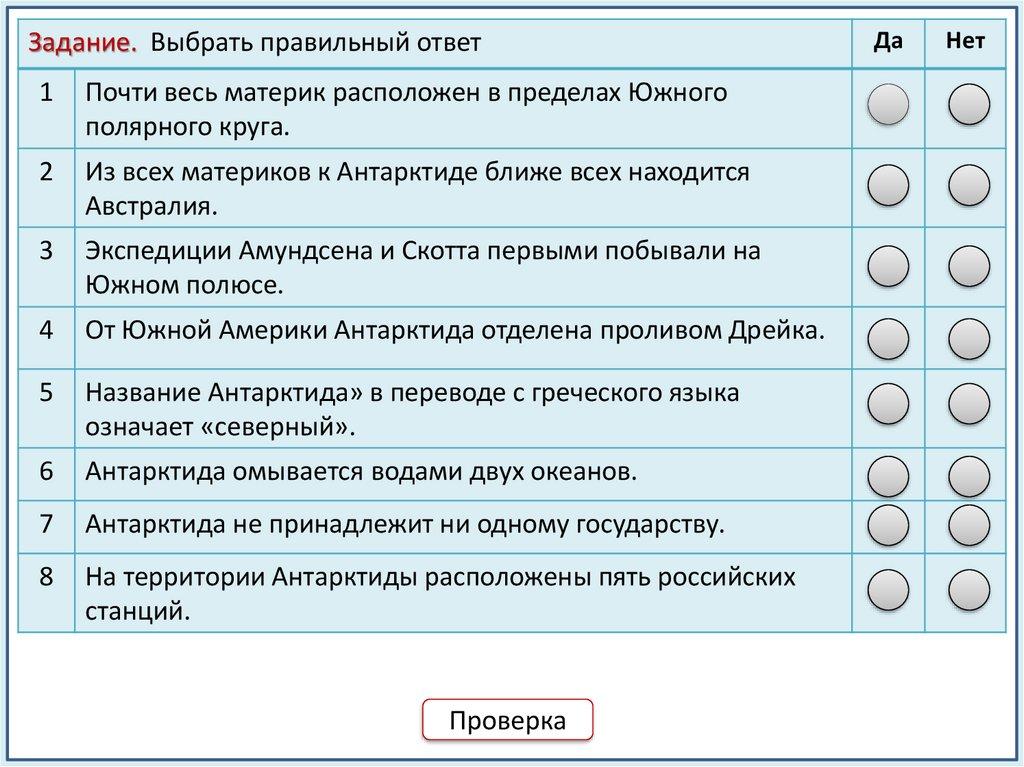Click the Нет column header

pyautogui.click(x=966, y=41)
